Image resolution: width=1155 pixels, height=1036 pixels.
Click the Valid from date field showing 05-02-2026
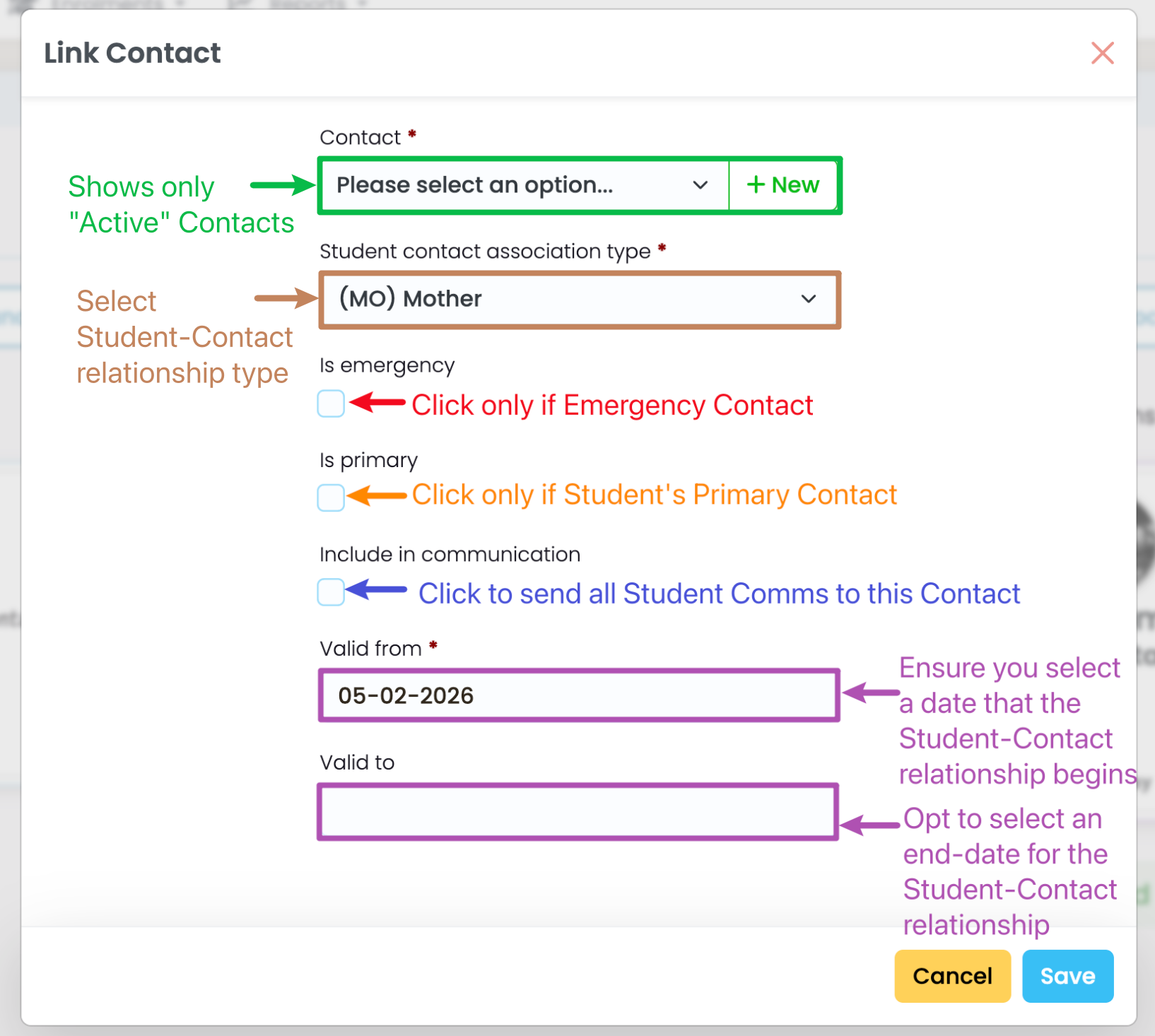(578, 695)
